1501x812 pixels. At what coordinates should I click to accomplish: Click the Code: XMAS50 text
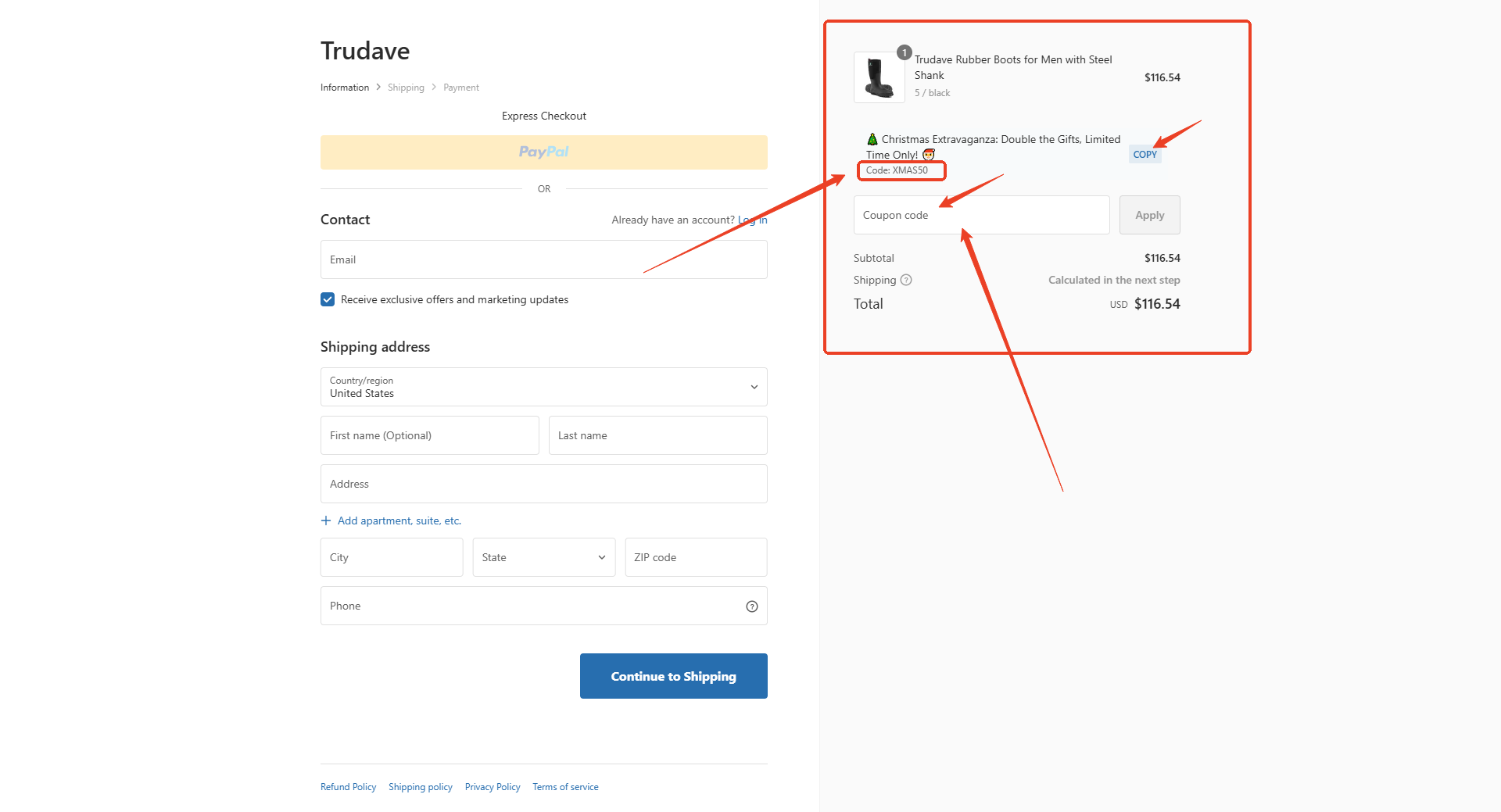(x=897, y=170)
